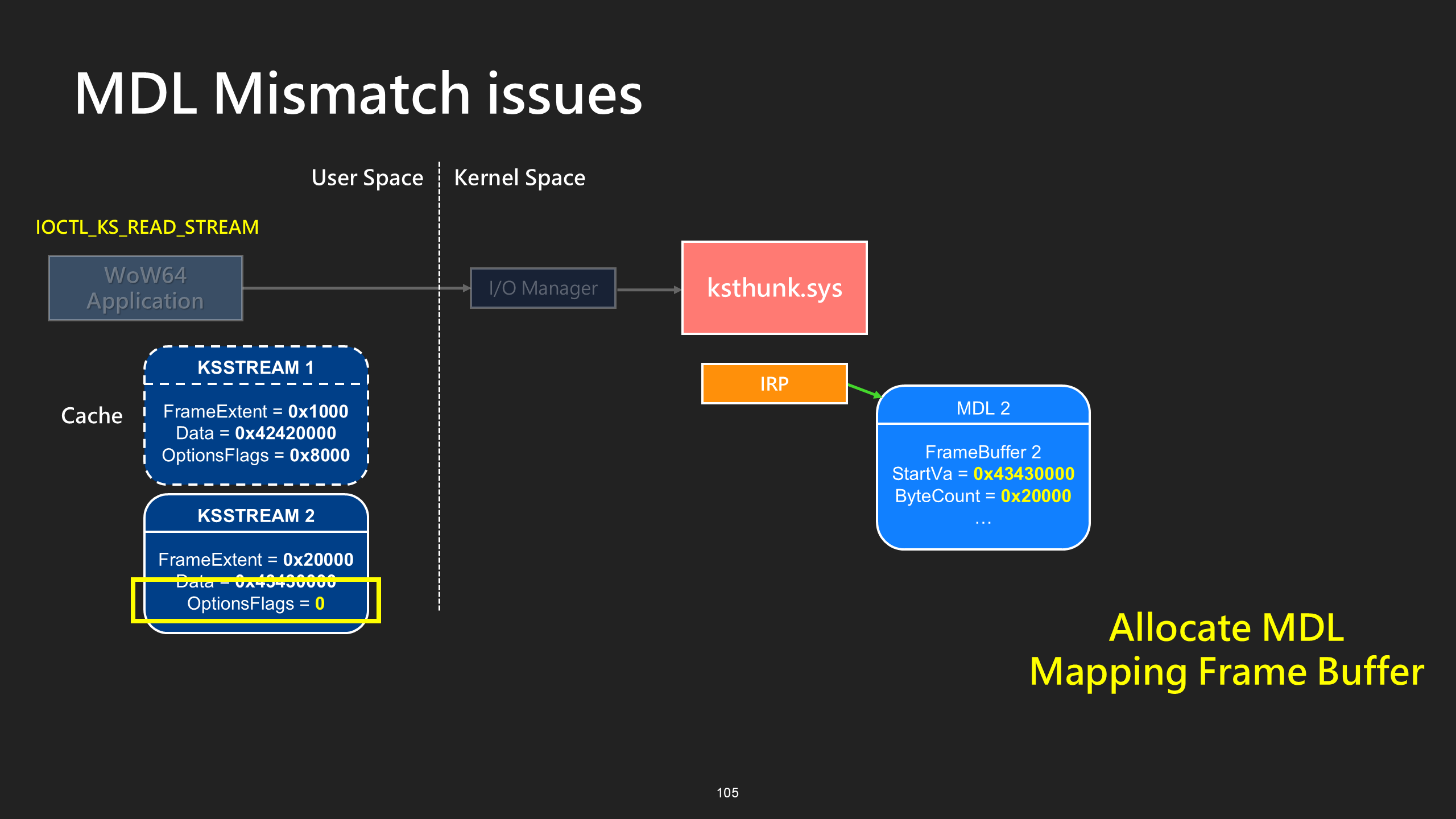Viewport: 1456px width, 819px height.
Task: Click FrameExtent = 0x1000 in KSSTREAM 1
Action: pos(255,411)
